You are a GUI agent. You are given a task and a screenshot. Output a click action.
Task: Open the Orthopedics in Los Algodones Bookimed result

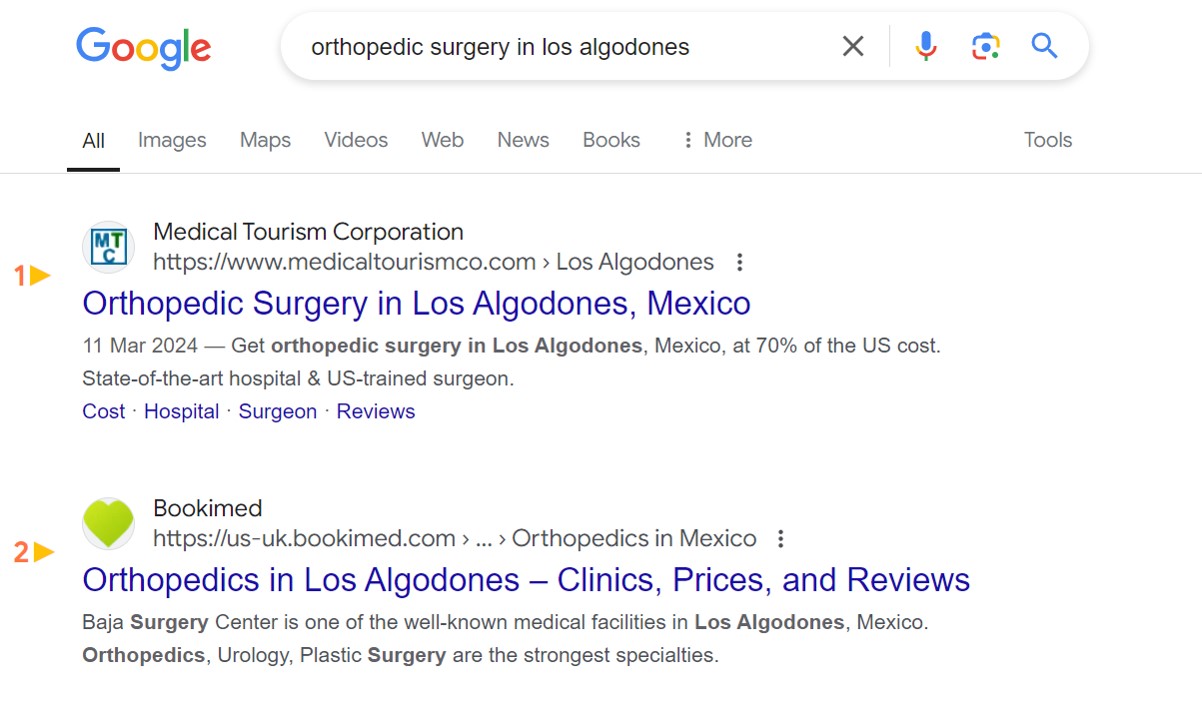pyautogui.click(x=526, y=580)
